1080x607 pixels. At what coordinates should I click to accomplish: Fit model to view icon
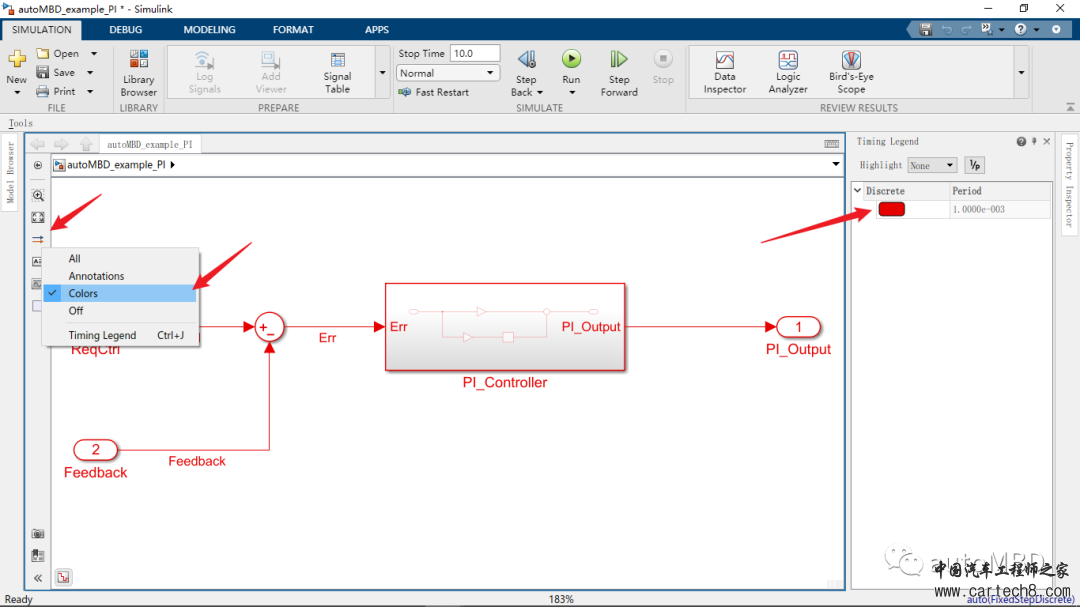(38, 218)
